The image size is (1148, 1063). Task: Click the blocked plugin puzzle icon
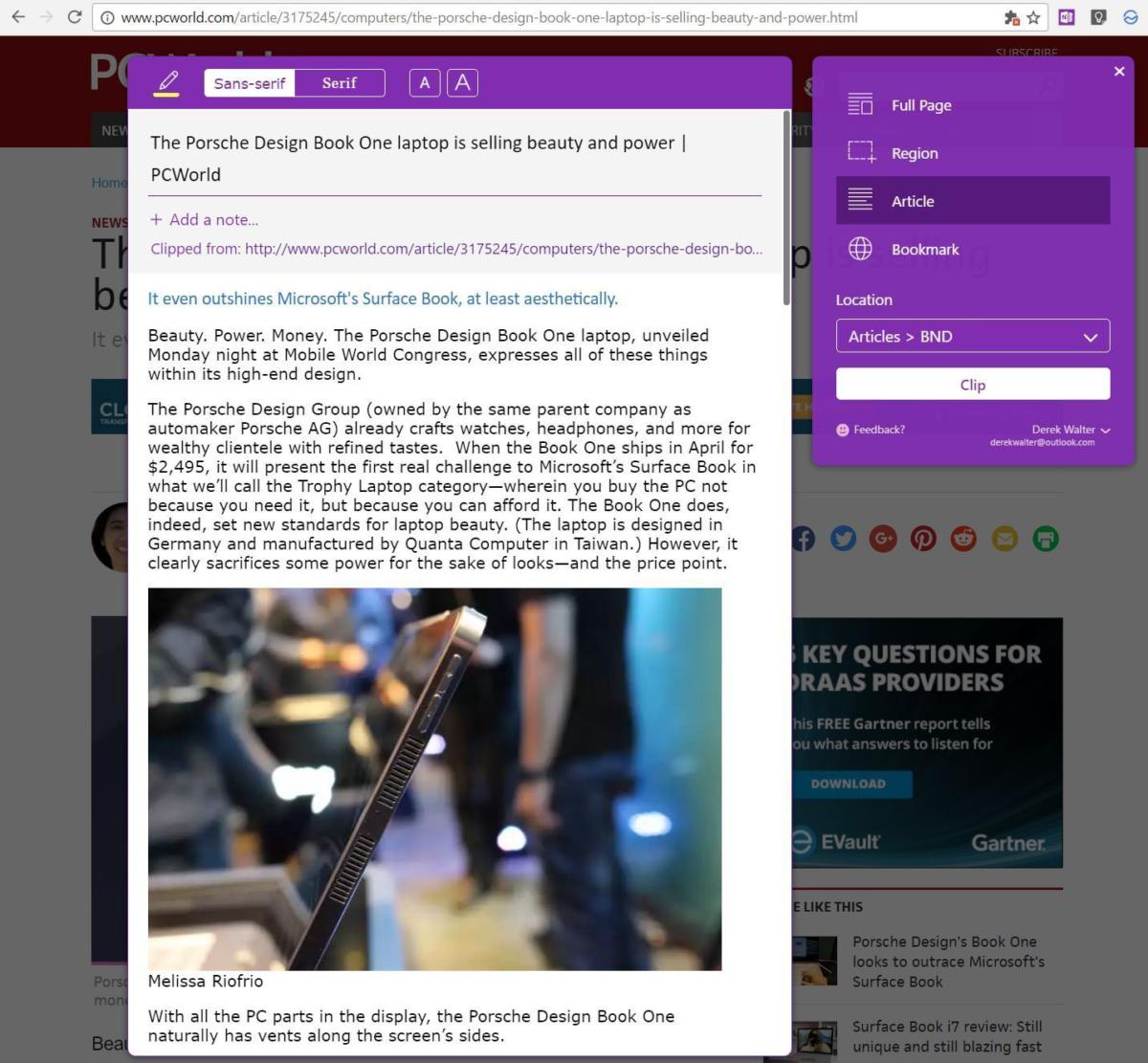point(1011,17)
